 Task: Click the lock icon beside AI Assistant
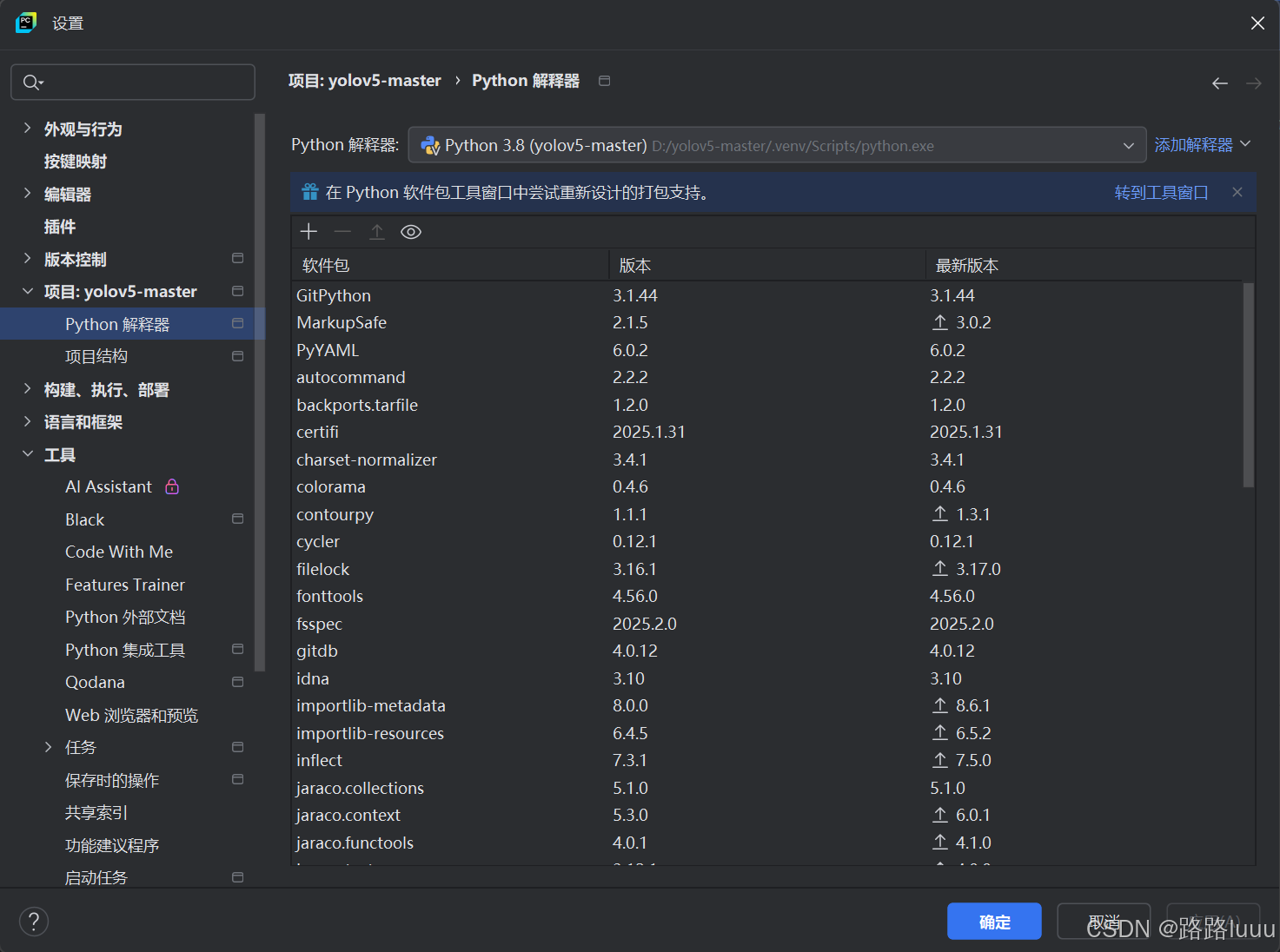pos(172,486)
